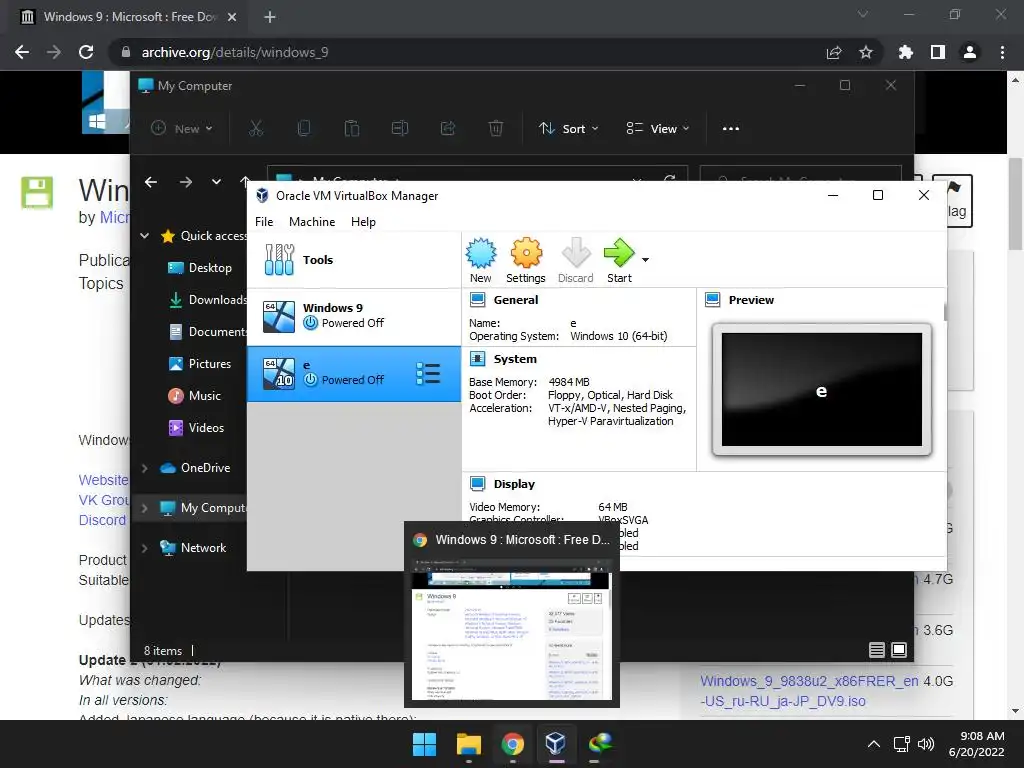Expand the OneDrive tree node
This screenshot has height=768, width=1024.
[144, 468]
